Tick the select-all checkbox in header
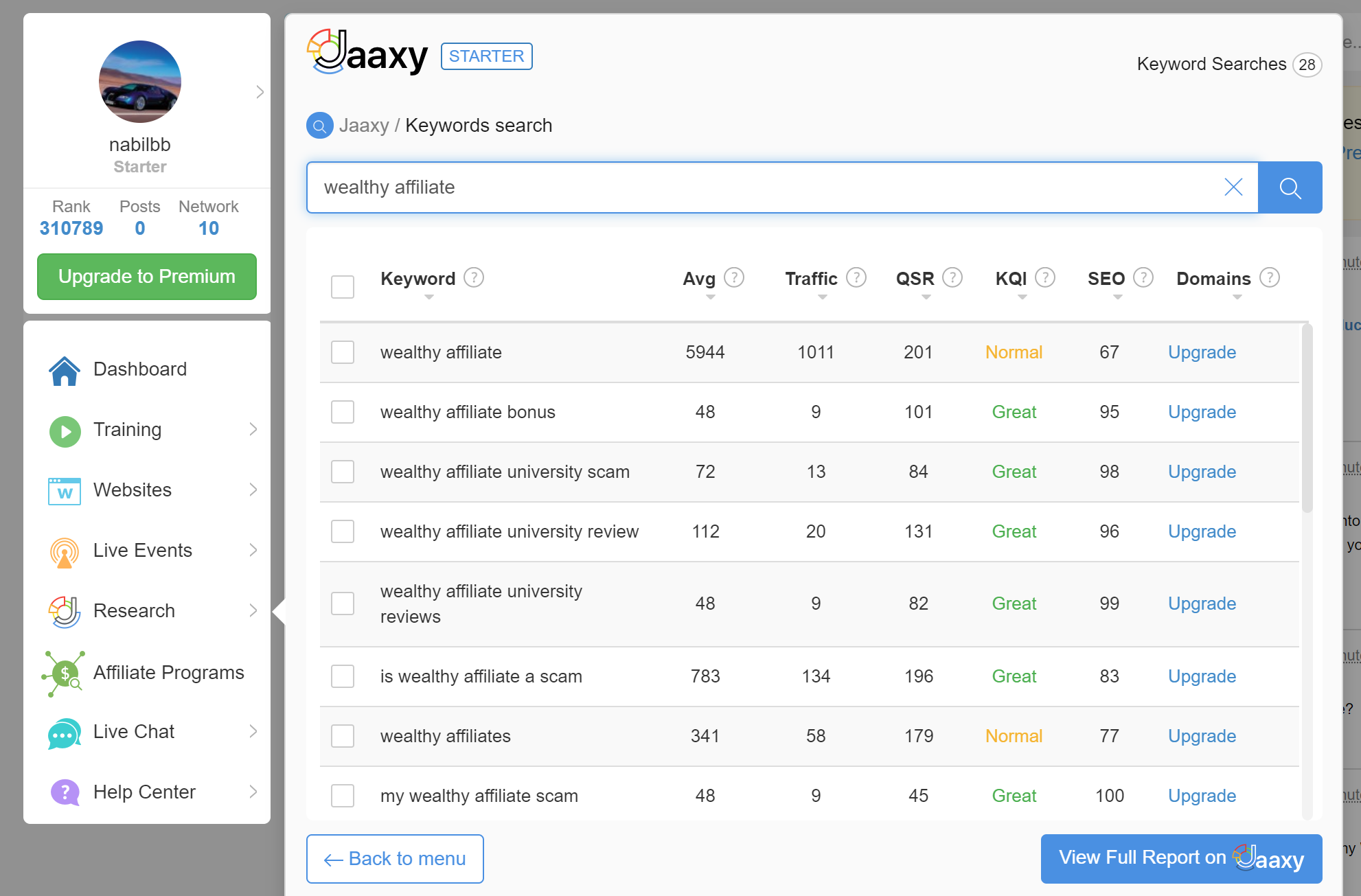The height and width of the screenshot is (896, 1361). point(343,286)
